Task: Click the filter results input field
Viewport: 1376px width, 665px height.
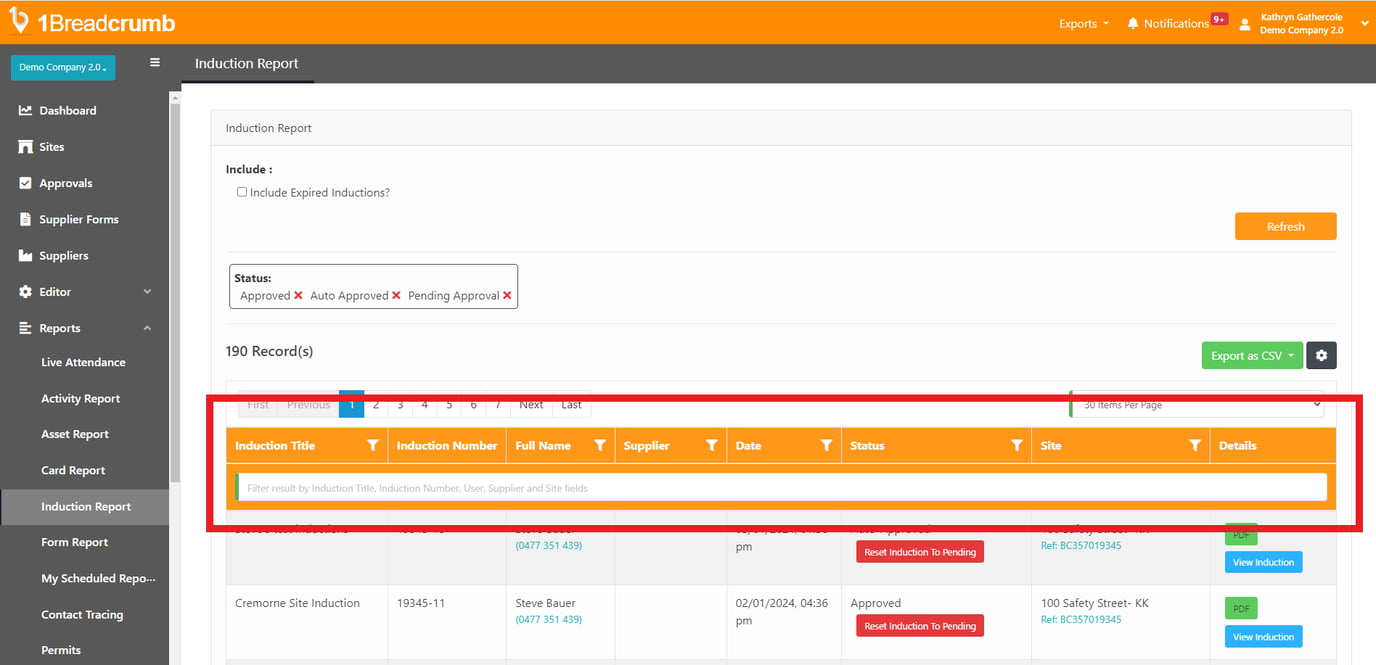Action: (x=780, y=487)
